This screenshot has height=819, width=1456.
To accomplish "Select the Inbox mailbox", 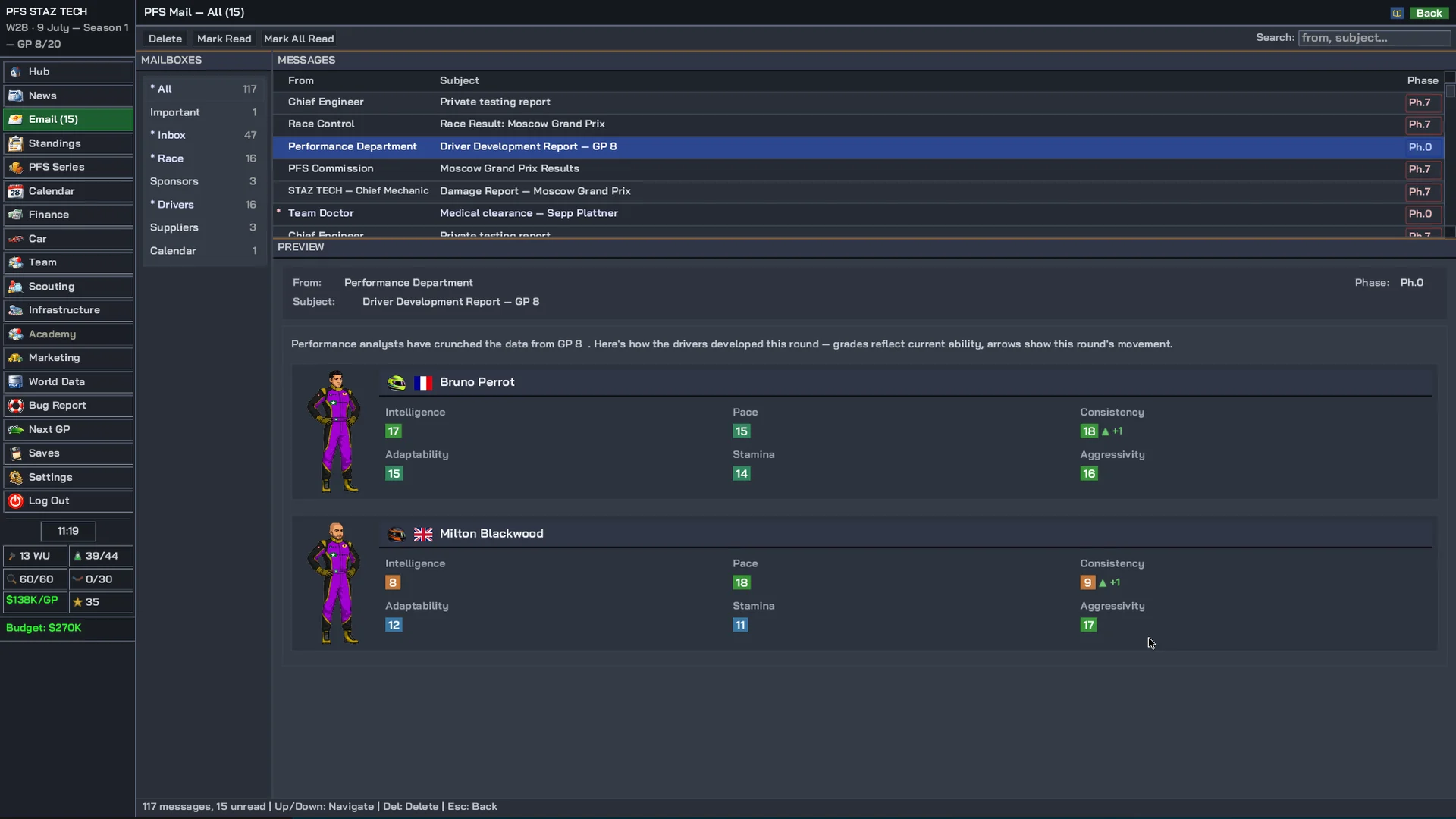I will coord(204,135).
